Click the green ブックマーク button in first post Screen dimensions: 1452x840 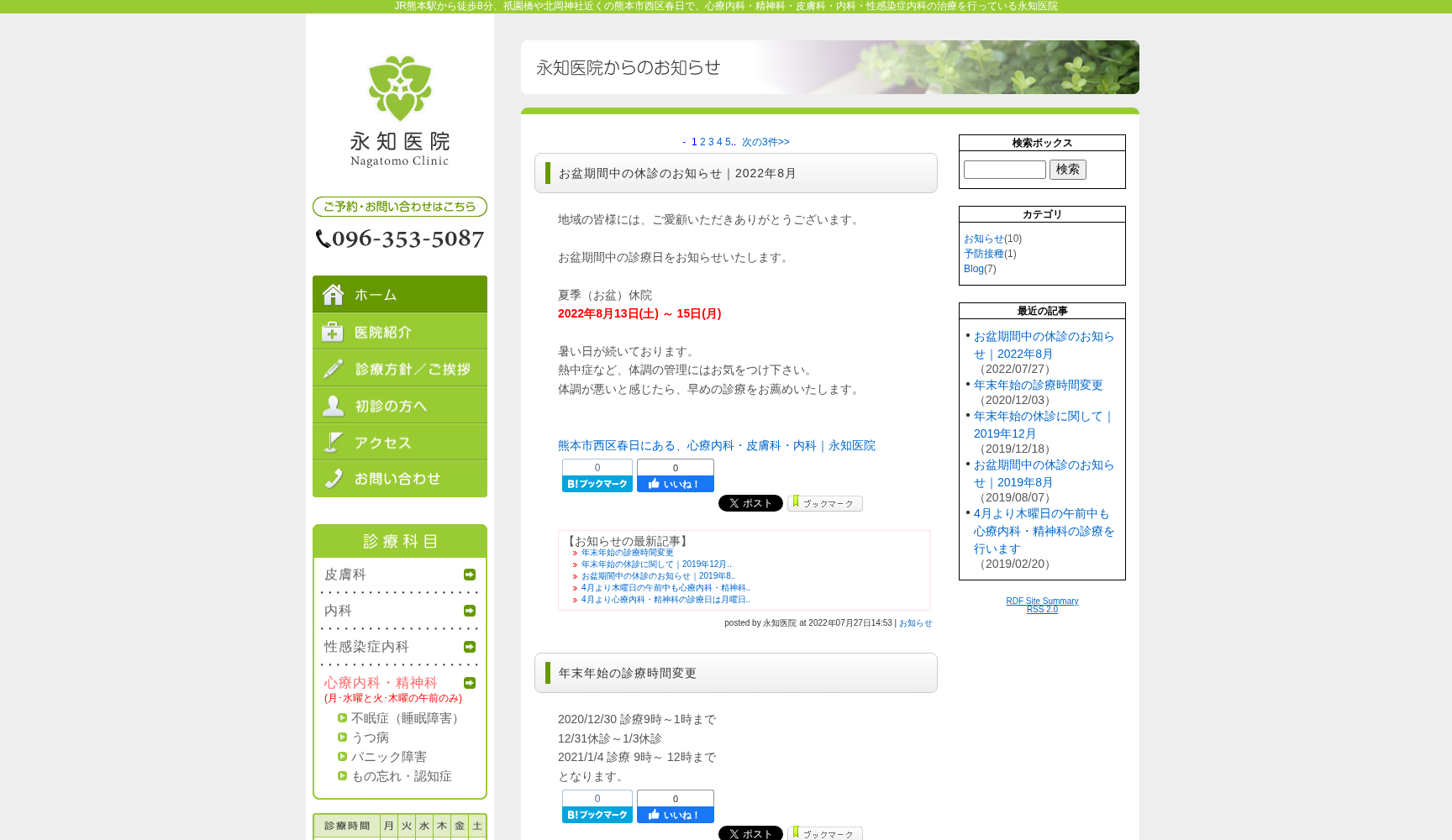click(824, 503)
